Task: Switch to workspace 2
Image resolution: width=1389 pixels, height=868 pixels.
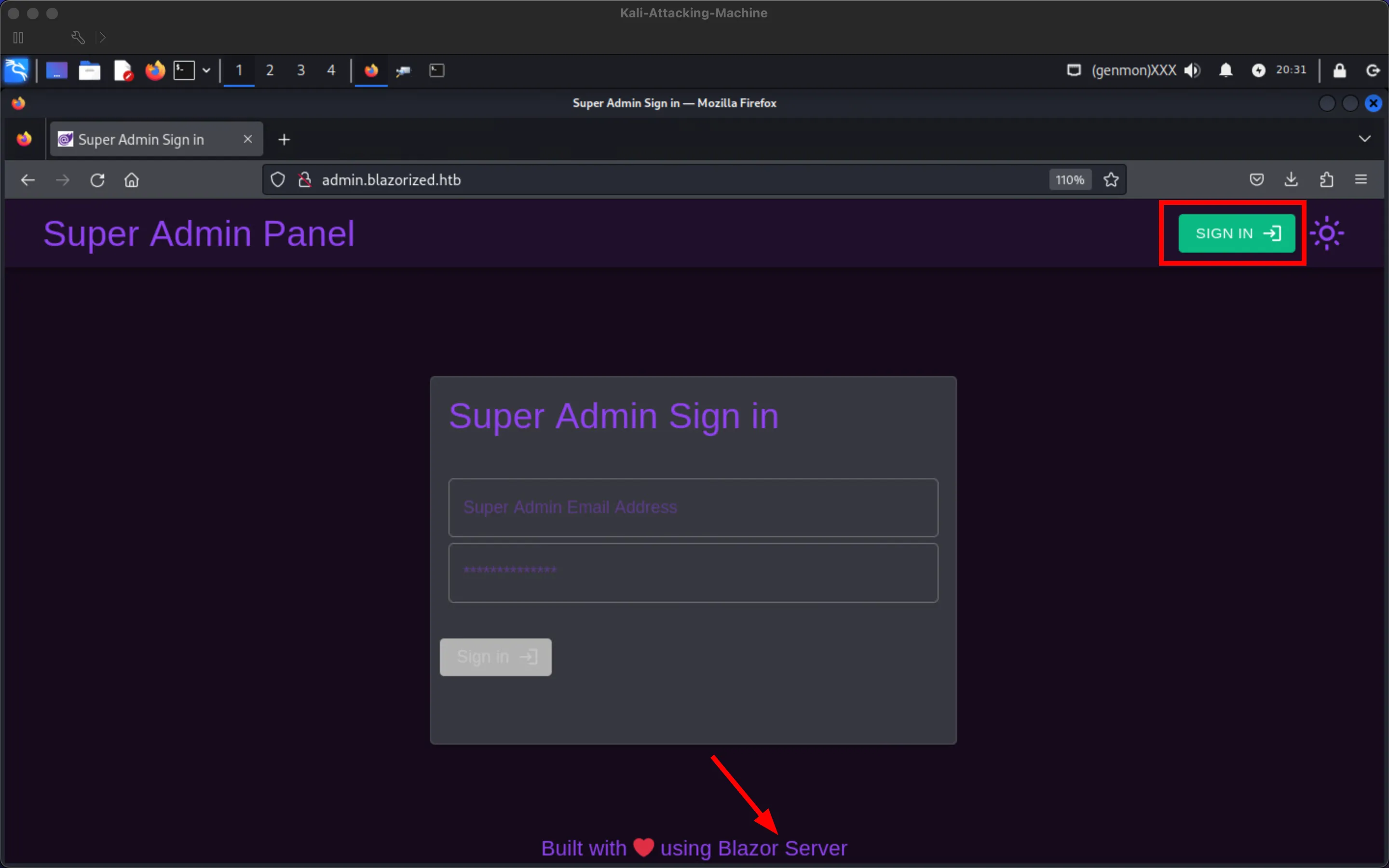Action: (x=270, y=70)
